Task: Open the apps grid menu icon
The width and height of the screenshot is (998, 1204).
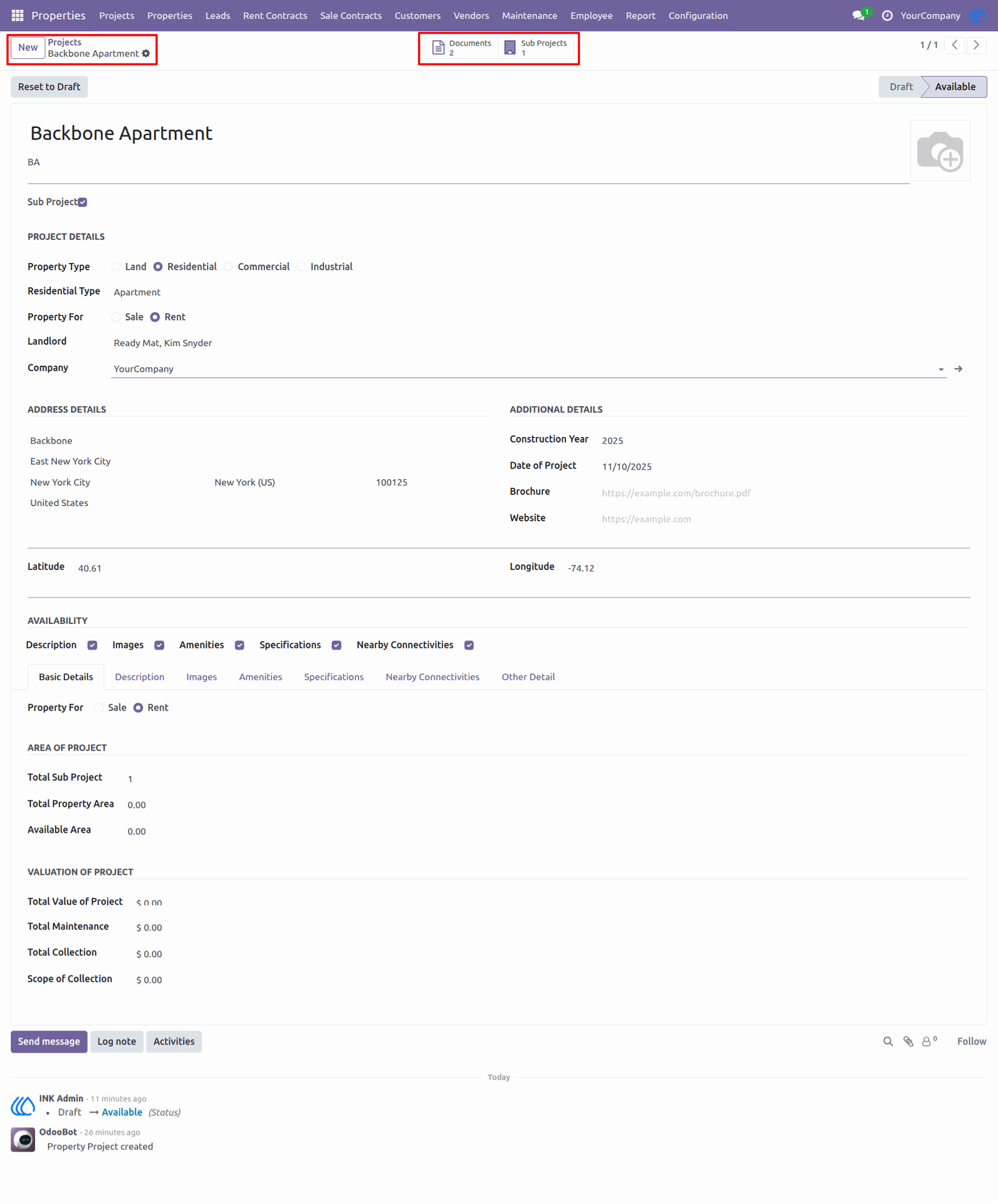Action: coord(18,15)
